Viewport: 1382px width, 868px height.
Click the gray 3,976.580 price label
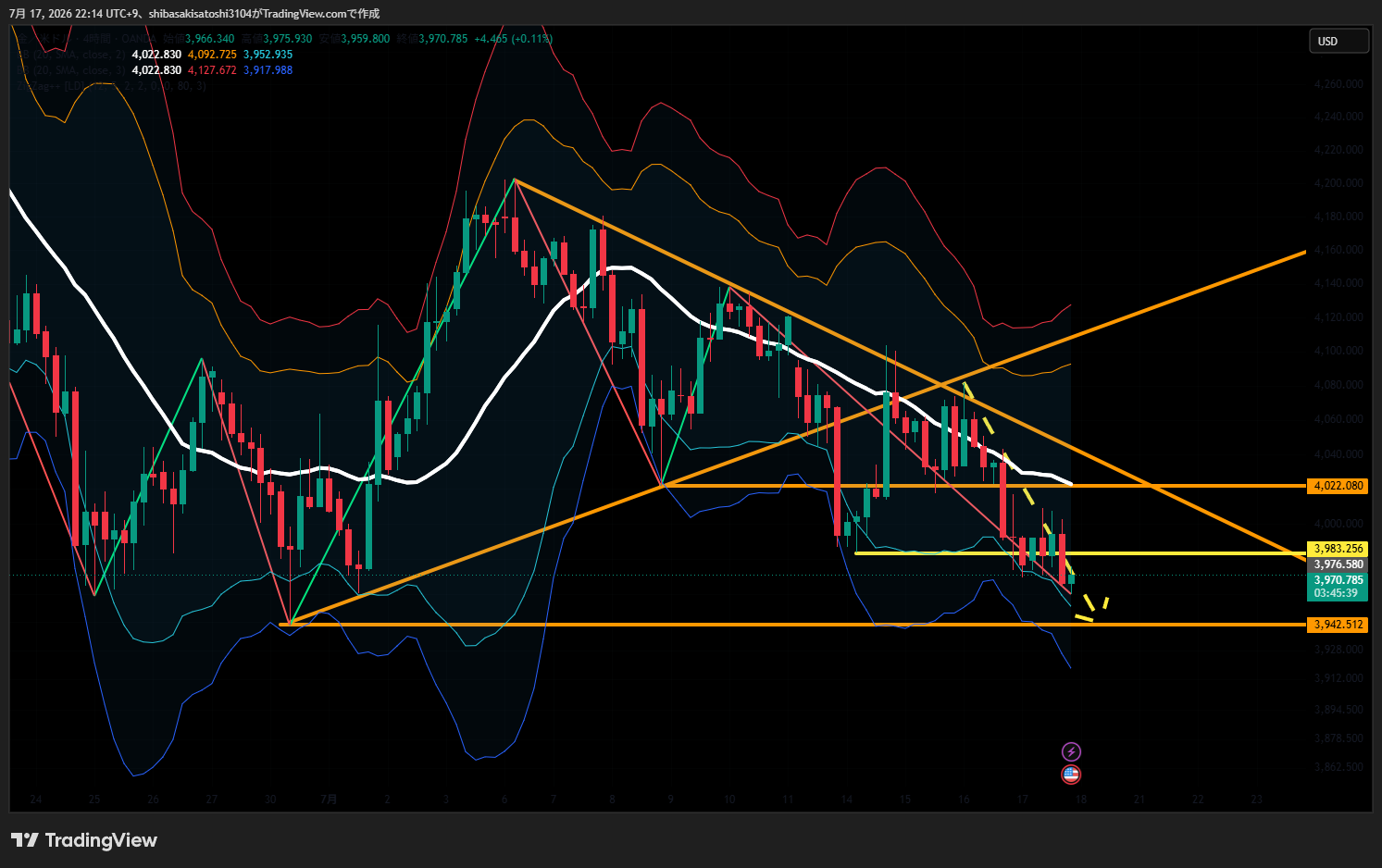[1338, 564]
